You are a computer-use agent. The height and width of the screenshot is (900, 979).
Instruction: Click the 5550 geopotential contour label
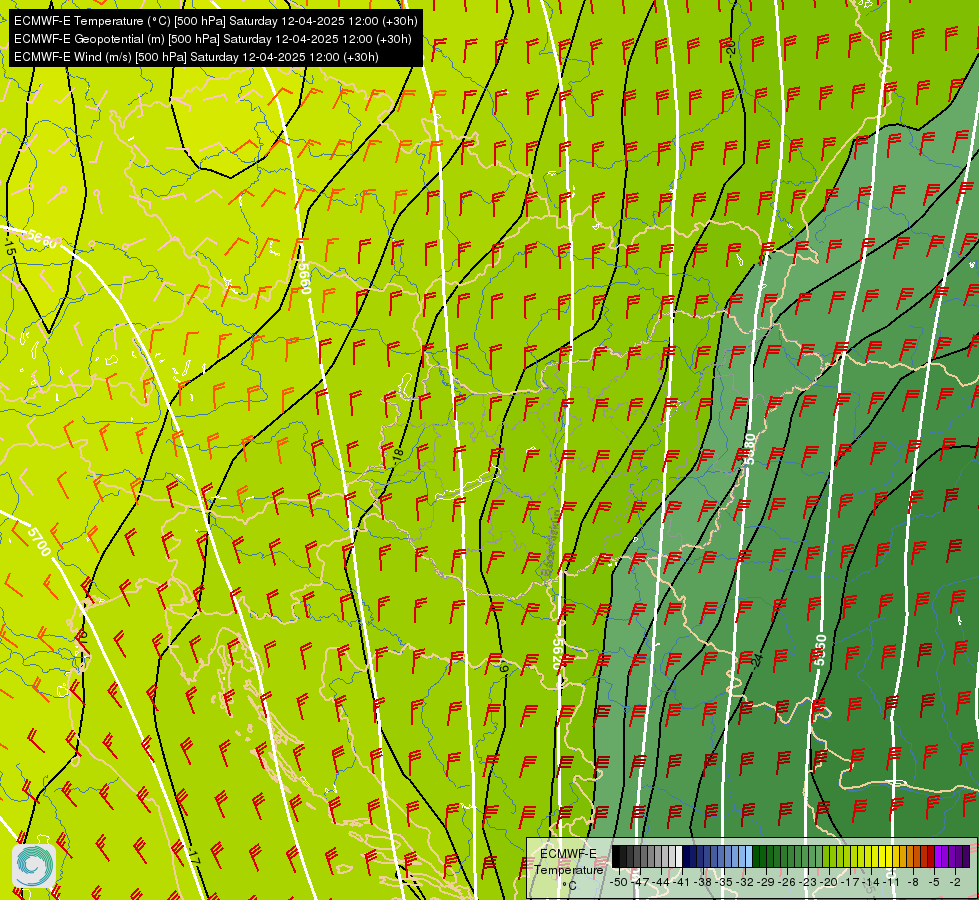[820, 650]
